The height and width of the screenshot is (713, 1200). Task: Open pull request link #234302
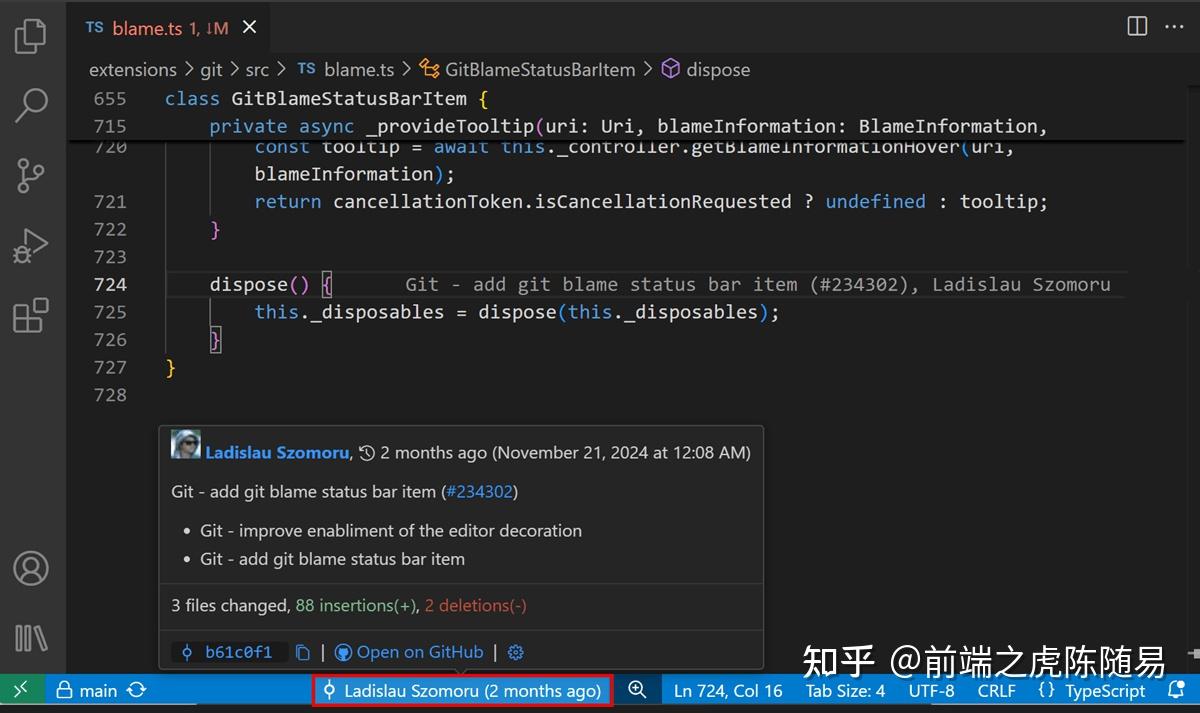pos(479,491)
